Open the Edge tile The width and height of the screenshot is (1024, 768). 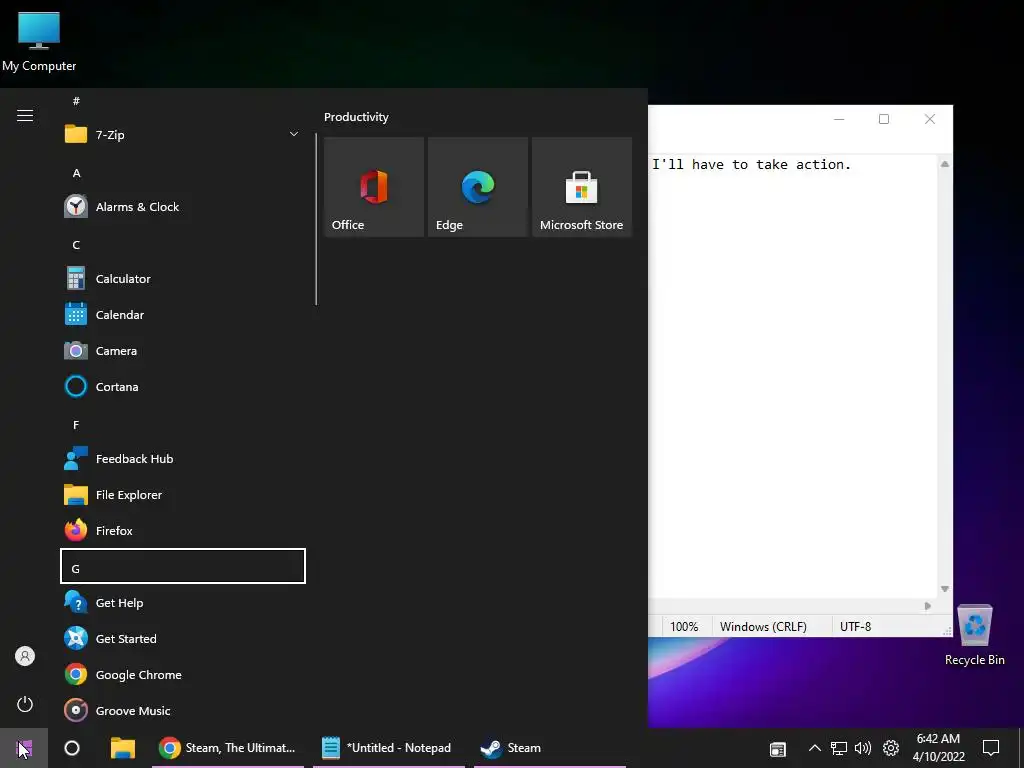coord(477,187)
